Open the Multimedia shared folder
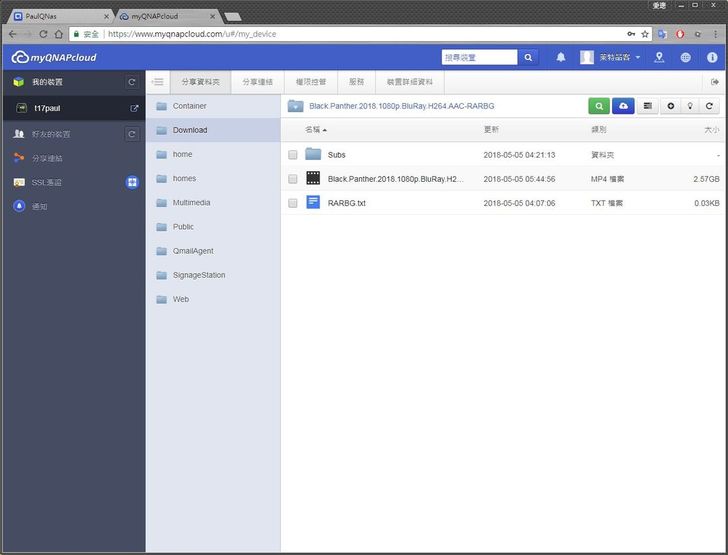Image resolution: width=728 pixels, height=555 pixels. point(191,203)
